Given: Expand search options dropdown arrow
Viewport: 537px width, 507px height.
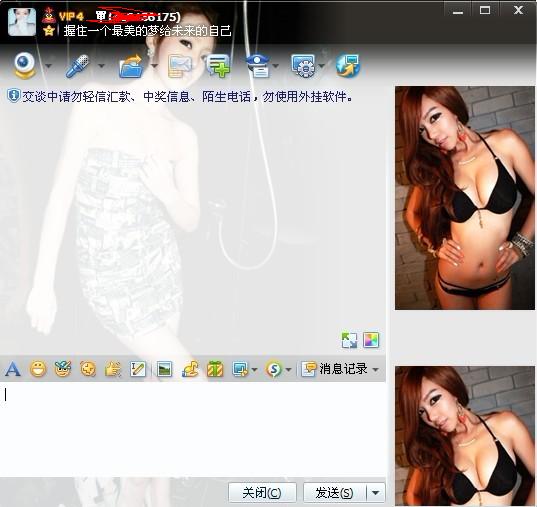Looking at the screenshot, I should tap(288, 370).
